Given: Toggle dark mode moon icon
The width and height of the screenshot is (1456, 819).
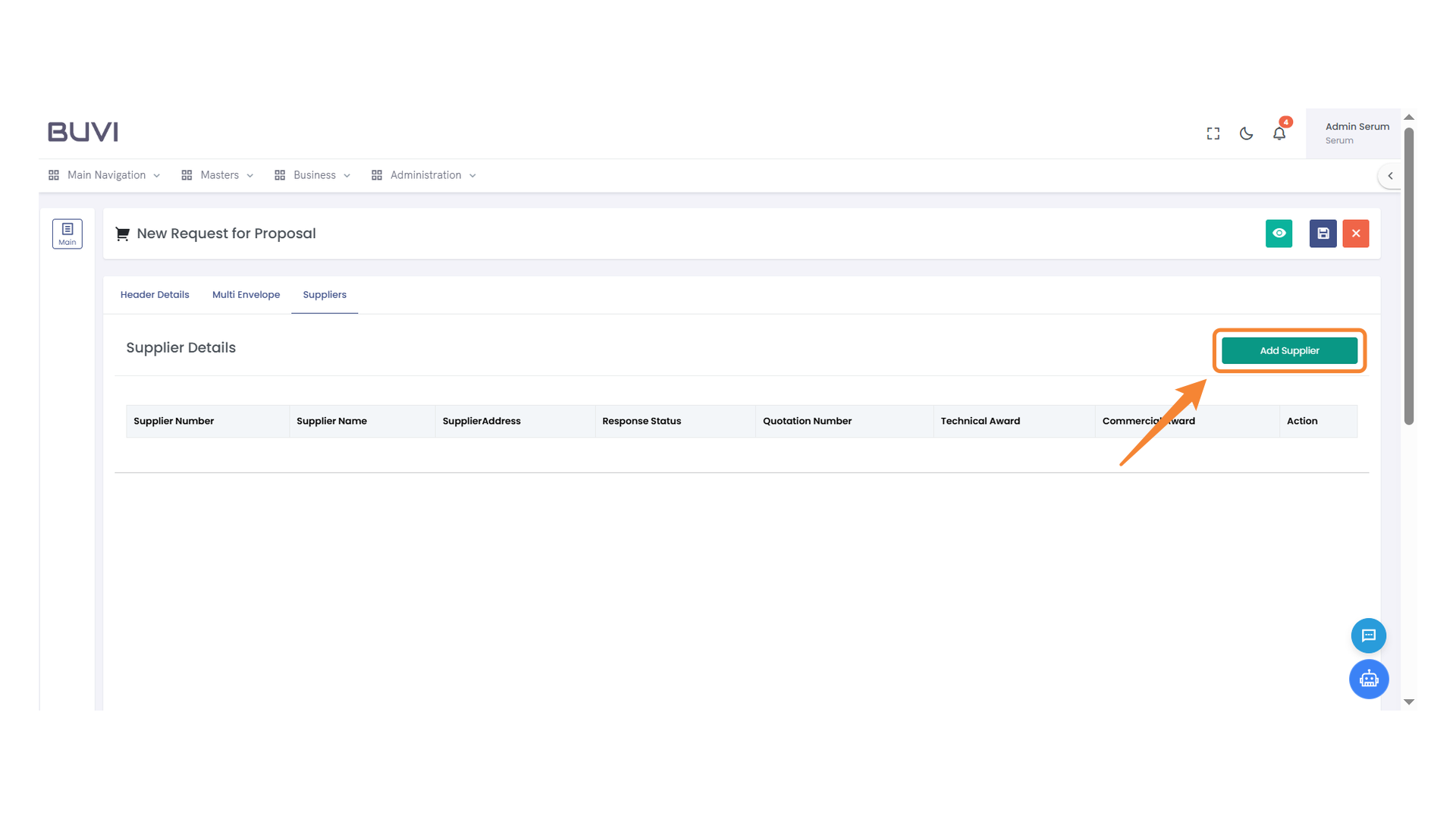Looking at the screenshot, I should click(1246, 133).
